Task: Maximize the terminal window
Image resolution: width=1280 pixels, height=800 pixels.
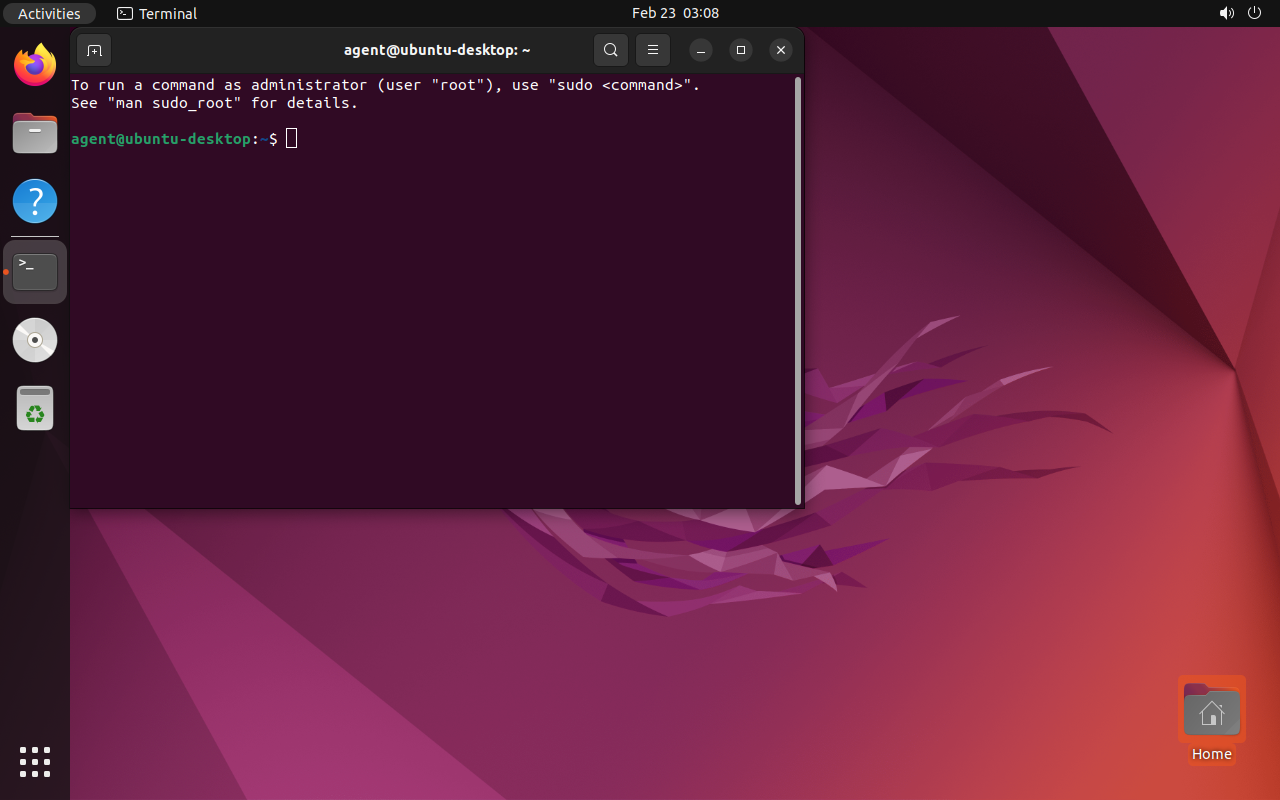Action: [x=741, y=50]
